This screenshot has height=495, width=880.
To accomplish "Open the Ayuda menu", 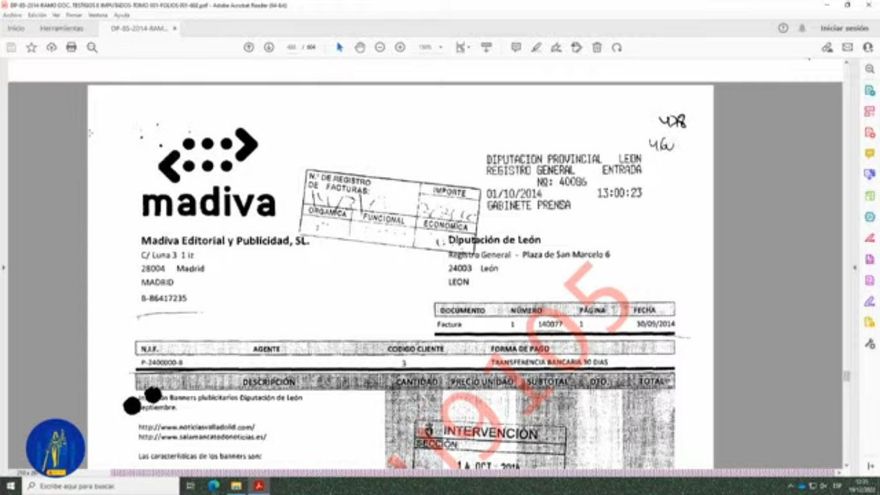I will click(x=121, y=15).
